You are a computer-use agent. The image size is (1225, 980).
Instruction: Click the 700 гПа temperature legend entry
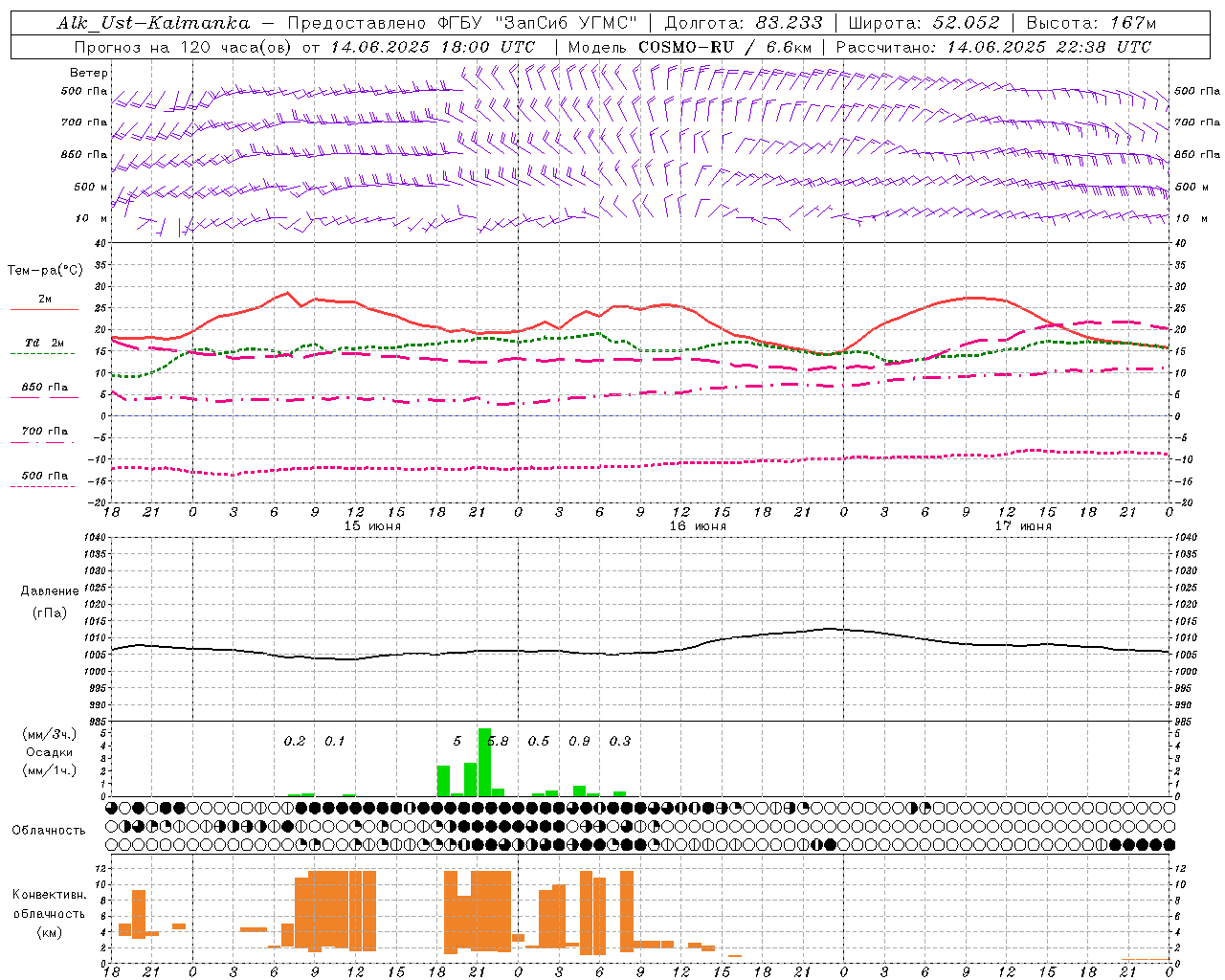point(45,432)
